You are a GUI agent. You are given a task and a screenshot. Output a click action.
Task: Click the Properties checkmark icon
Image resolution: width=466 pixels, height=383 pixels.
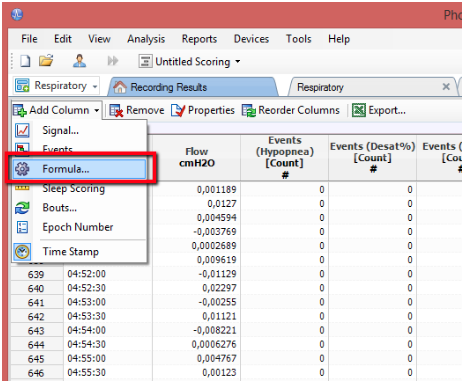click(x=178, y=110)
